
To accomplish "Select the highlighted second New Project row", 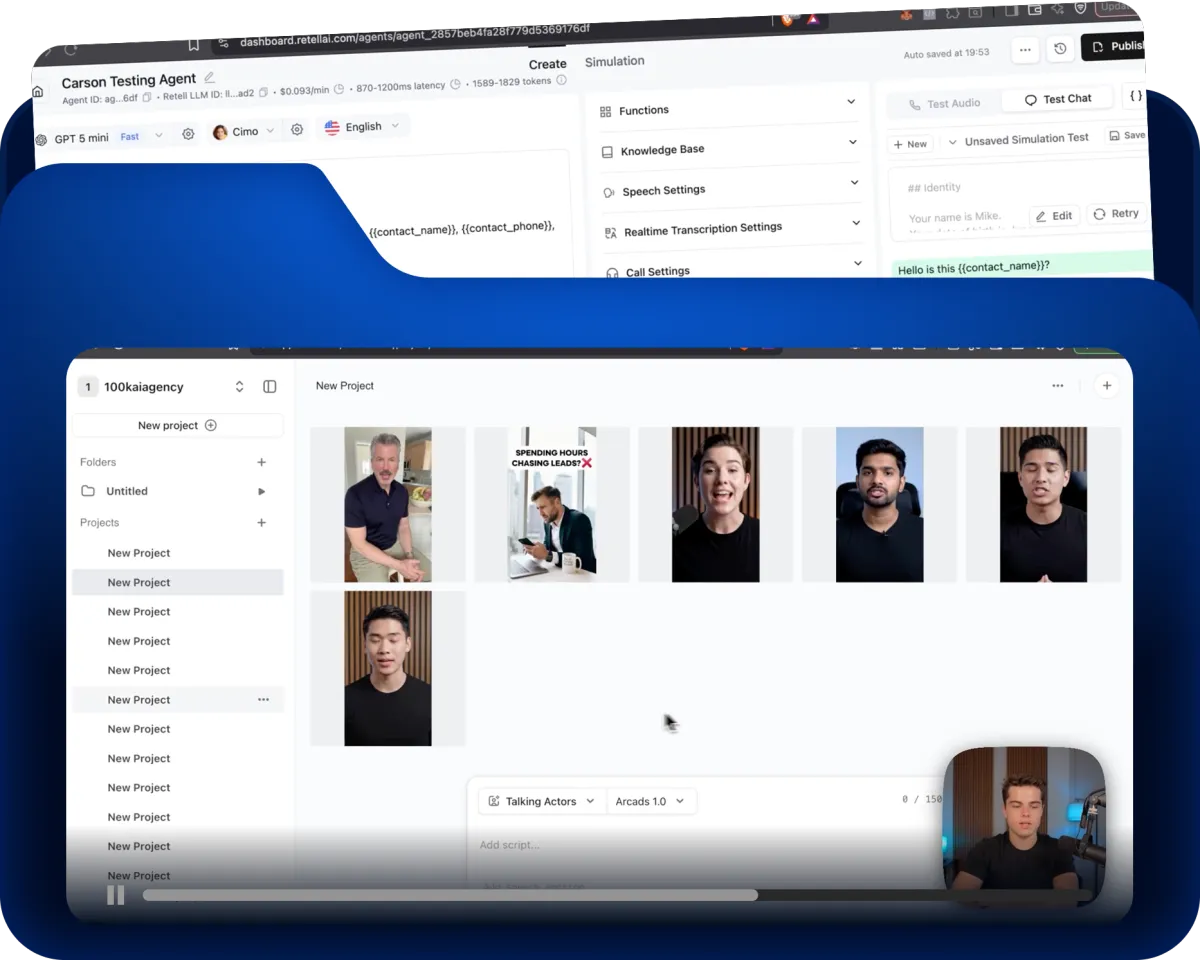I will (178, 582).
